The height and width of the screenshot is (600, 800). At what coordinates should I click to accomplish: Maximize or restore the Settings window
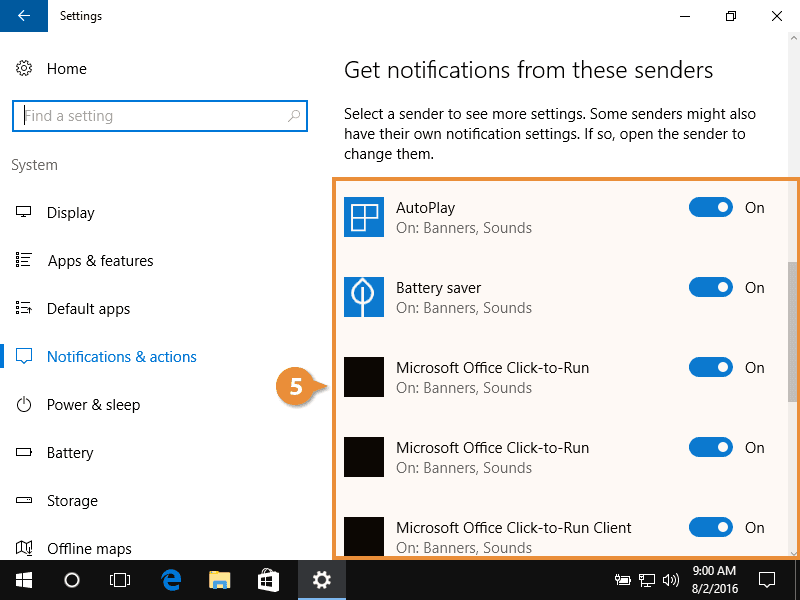[x=731, y=16]
